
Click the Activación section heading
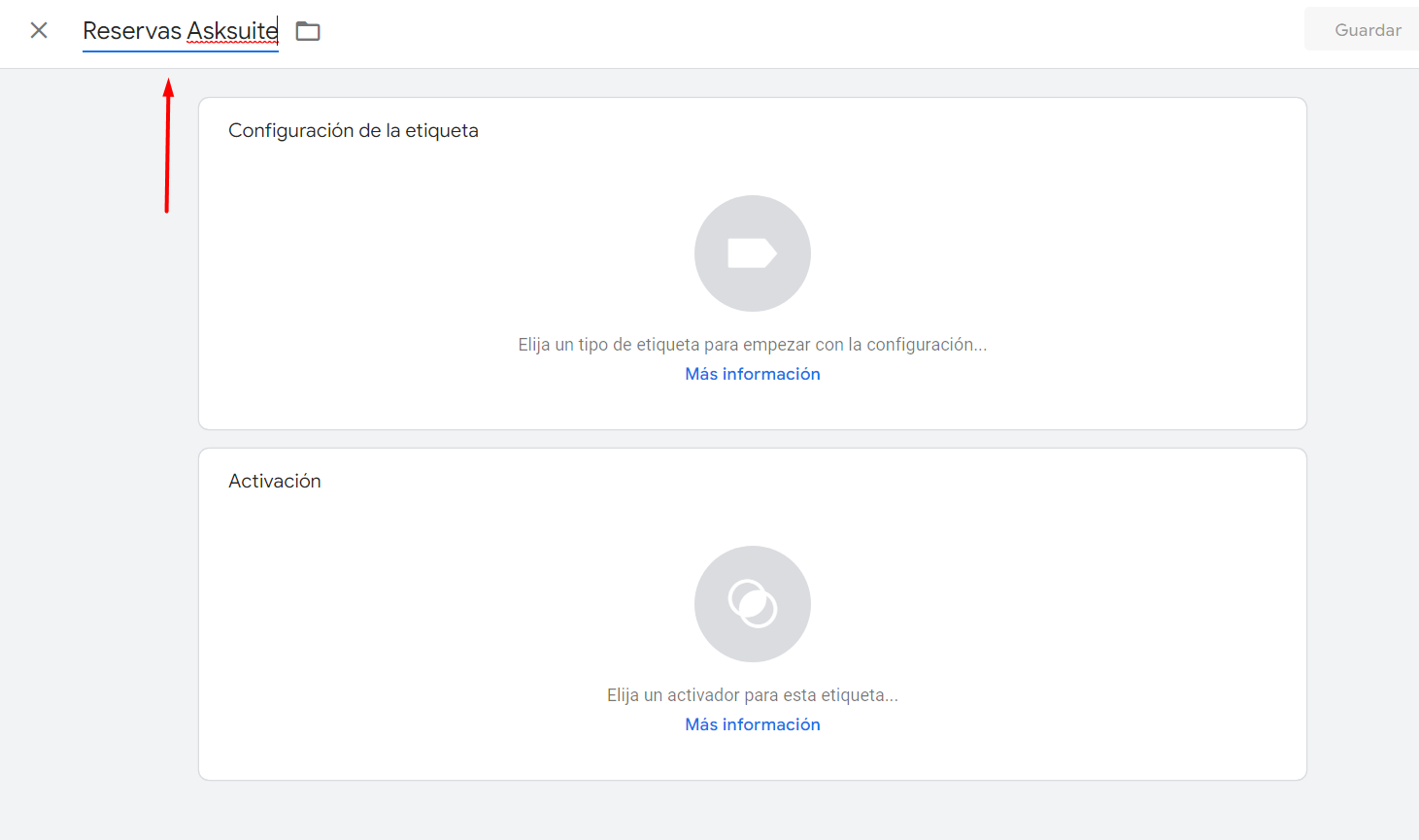point(275,481)
